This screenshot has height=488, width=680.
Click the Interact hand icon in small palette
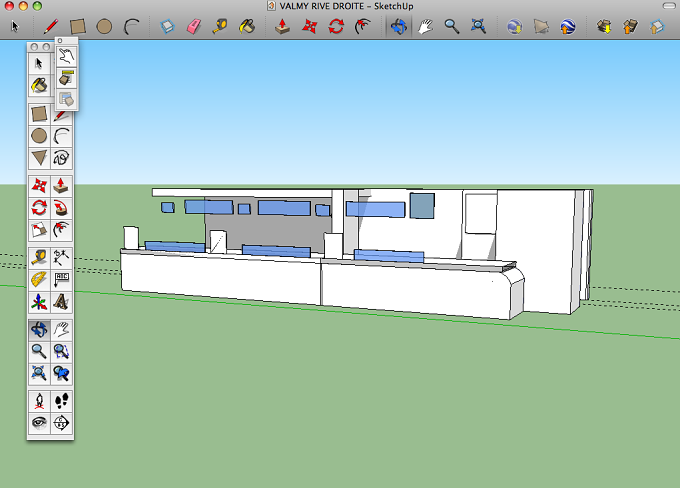pos(66,56)
